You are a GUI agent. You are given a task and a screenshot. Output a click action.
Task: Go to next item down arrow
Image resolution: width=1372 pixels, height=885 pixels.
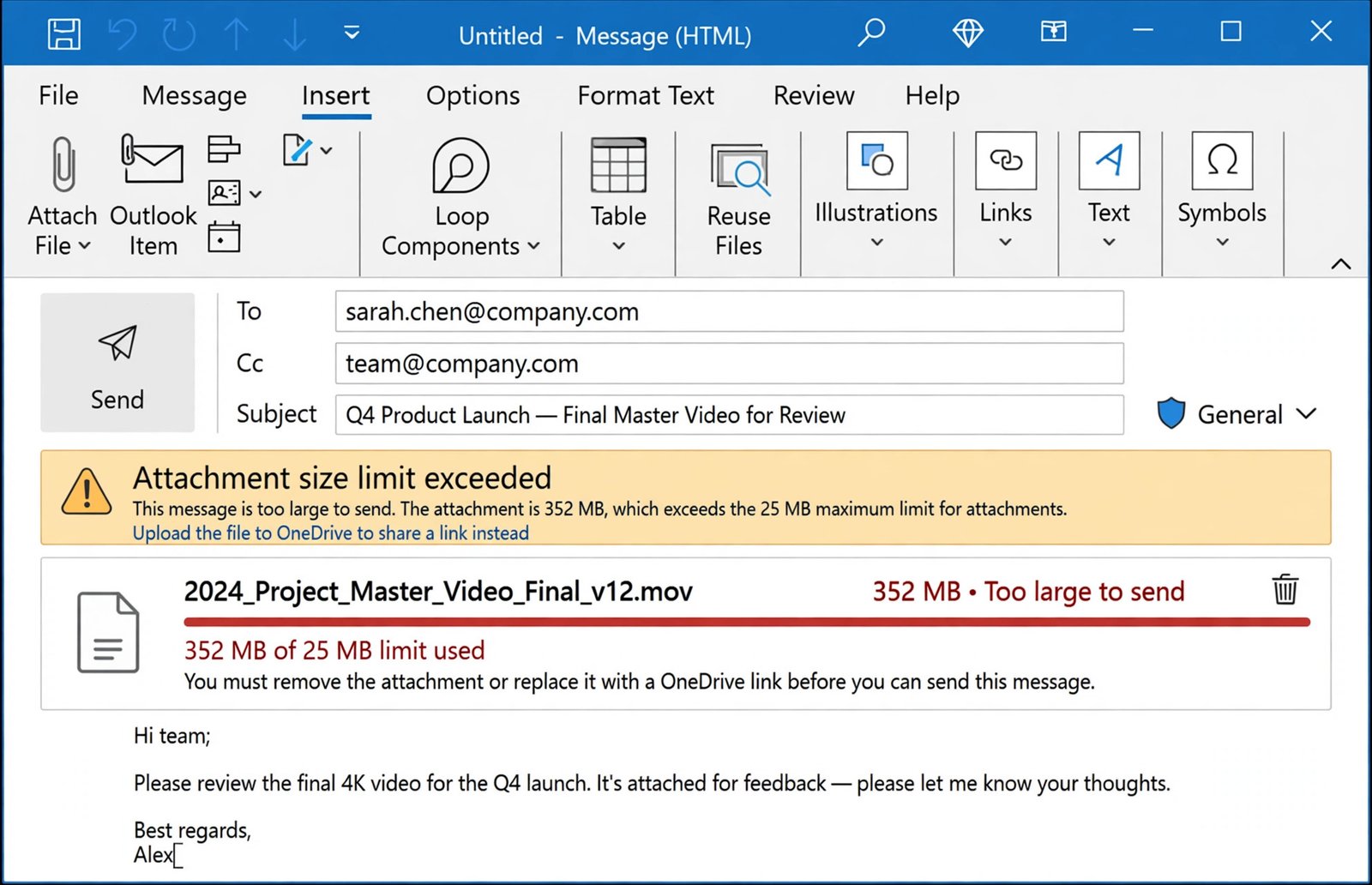pos(295,34)
